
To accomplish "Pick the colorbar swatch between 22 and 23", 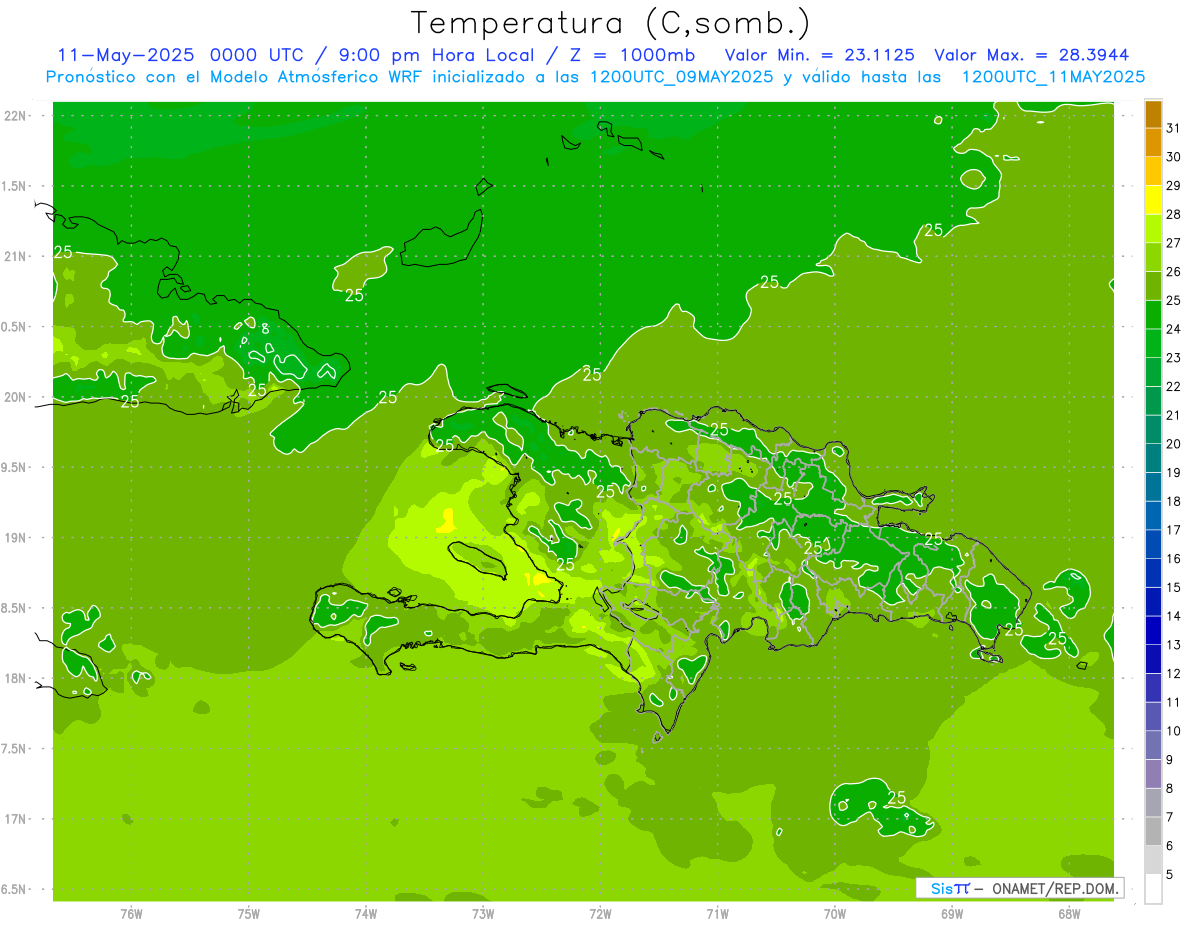I will click(x=1153, y=372).
